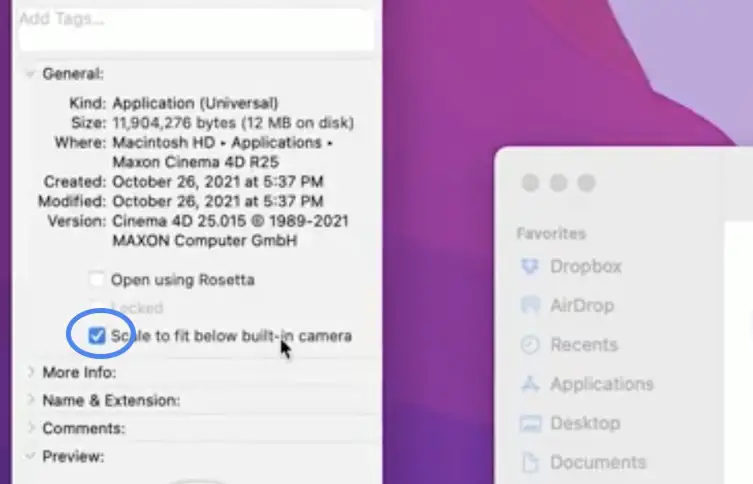Uncheck Scale to fit below built-in camera
Viewport: 753px width, 484px height.
point(97,336)
